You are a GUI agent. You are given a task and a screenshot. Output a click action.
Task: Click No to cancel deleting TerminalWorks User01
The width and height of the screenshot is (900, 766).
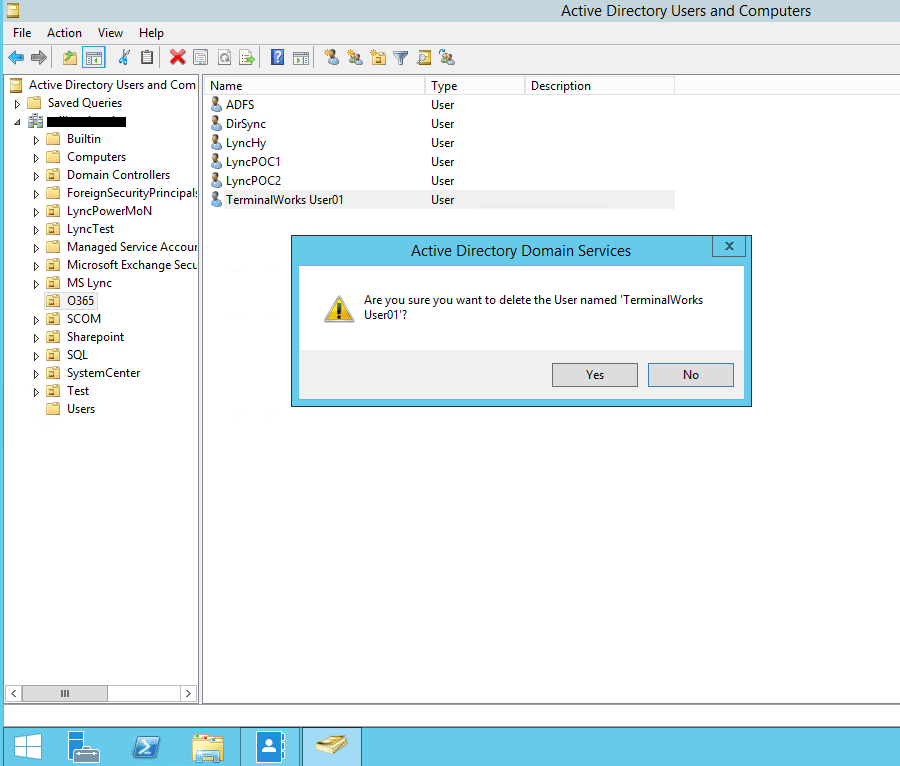click(x=690, y=374)
